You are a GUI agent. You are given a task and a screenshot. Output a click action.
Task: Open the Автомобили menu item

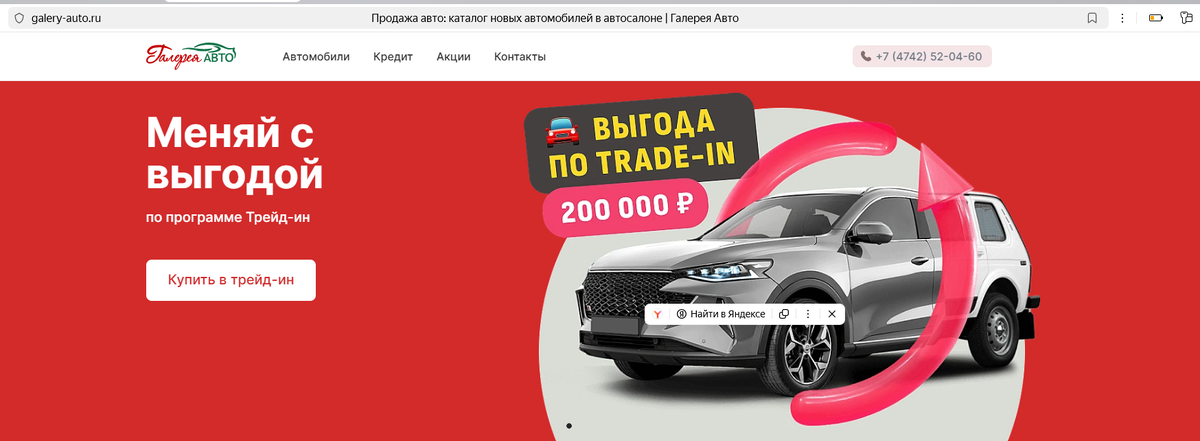[x=316, y=57]
